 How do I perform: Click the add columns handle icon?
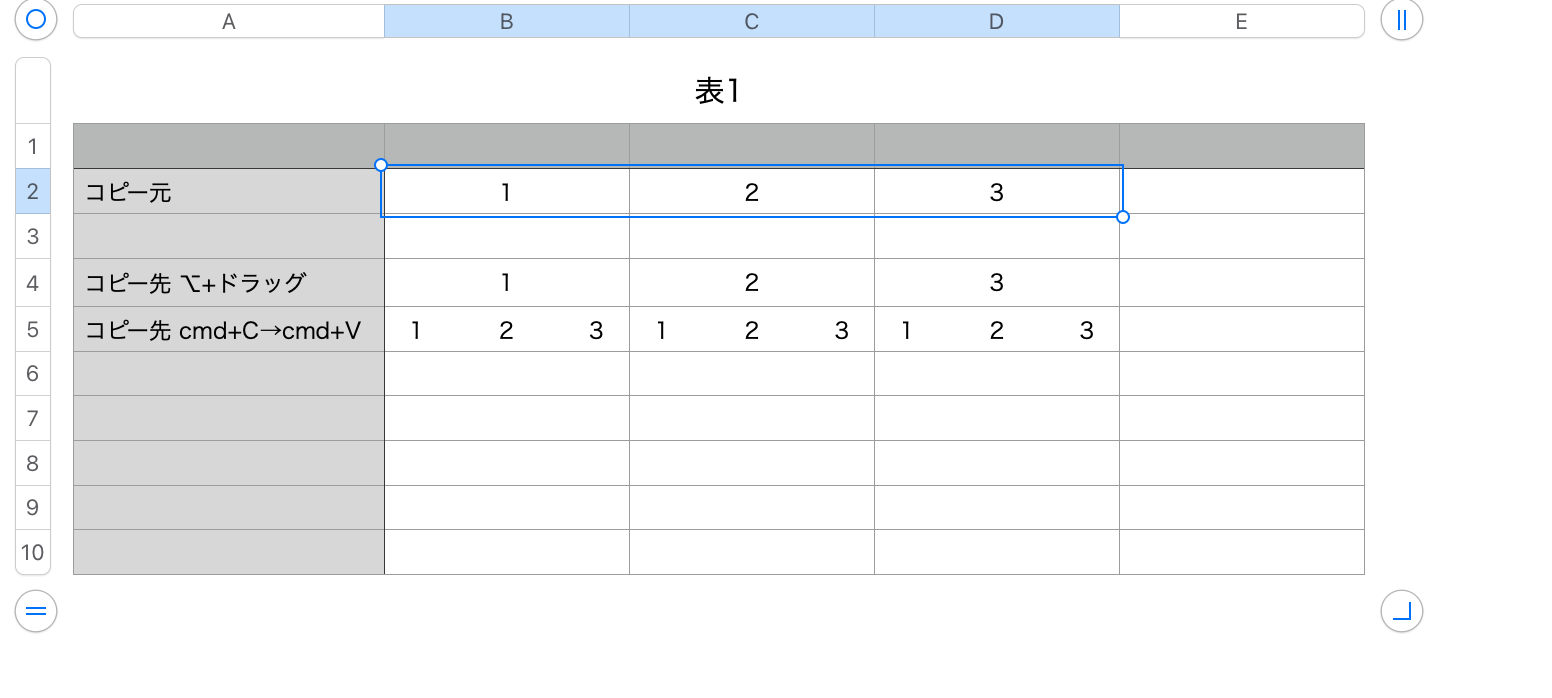pyautogui.click(x=1401, y=20)
